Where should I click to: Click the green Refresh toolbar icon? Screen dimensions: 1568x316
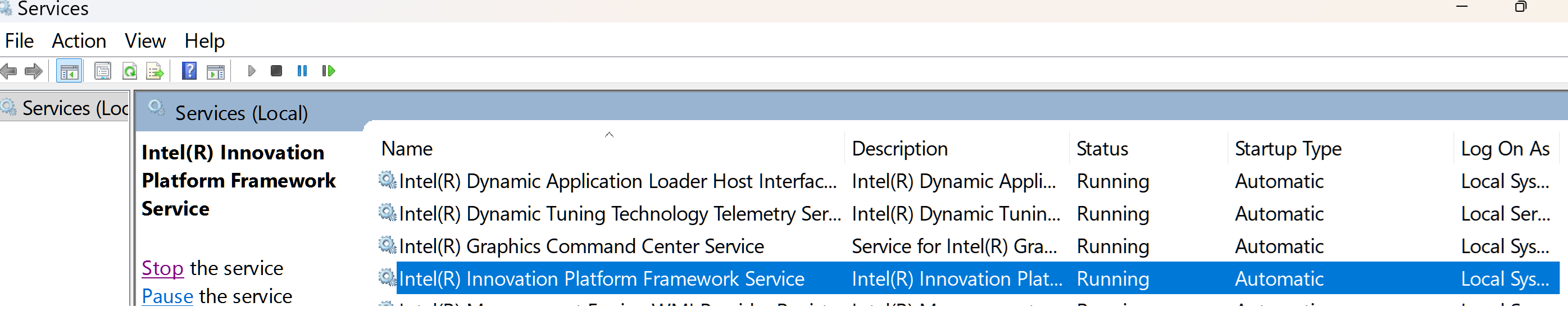tap(129, 72)
